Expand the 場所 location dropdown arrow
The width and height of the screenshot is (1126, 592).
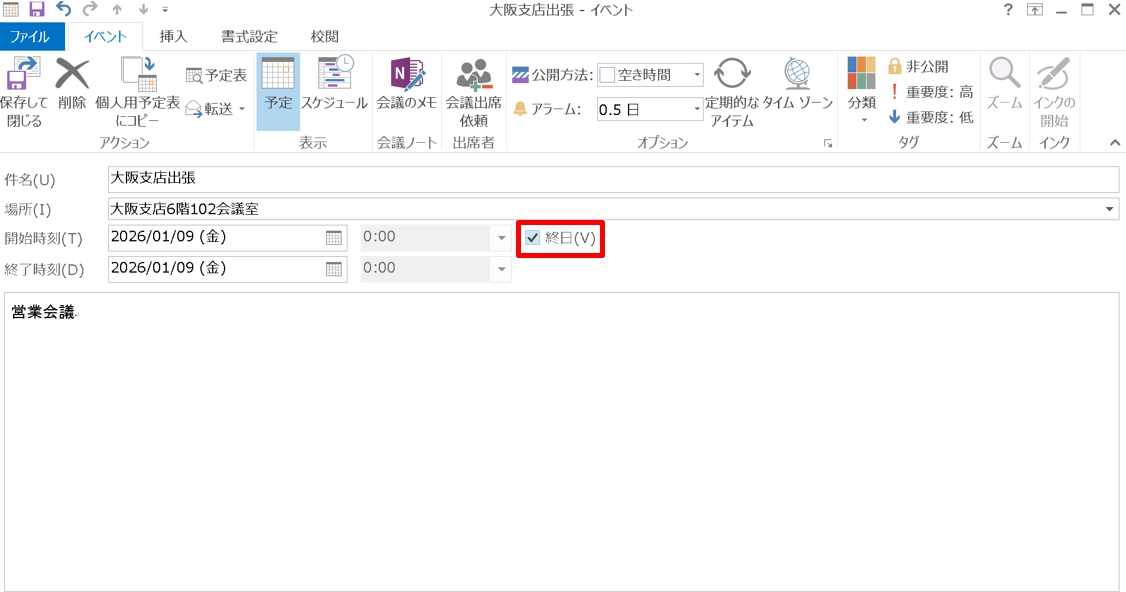pyautogui.click(x=1110, y=209)
